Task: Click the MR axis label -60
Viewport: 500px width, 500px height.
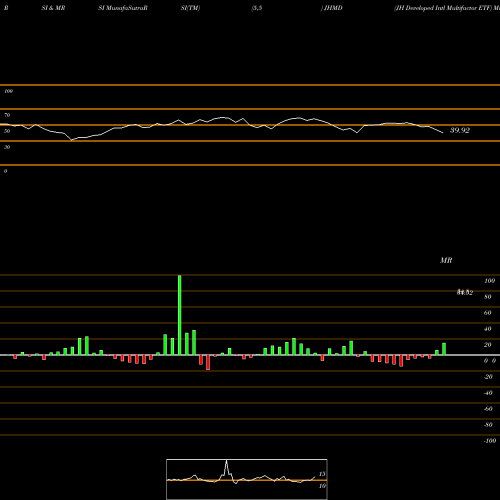Action: (488, 409)
